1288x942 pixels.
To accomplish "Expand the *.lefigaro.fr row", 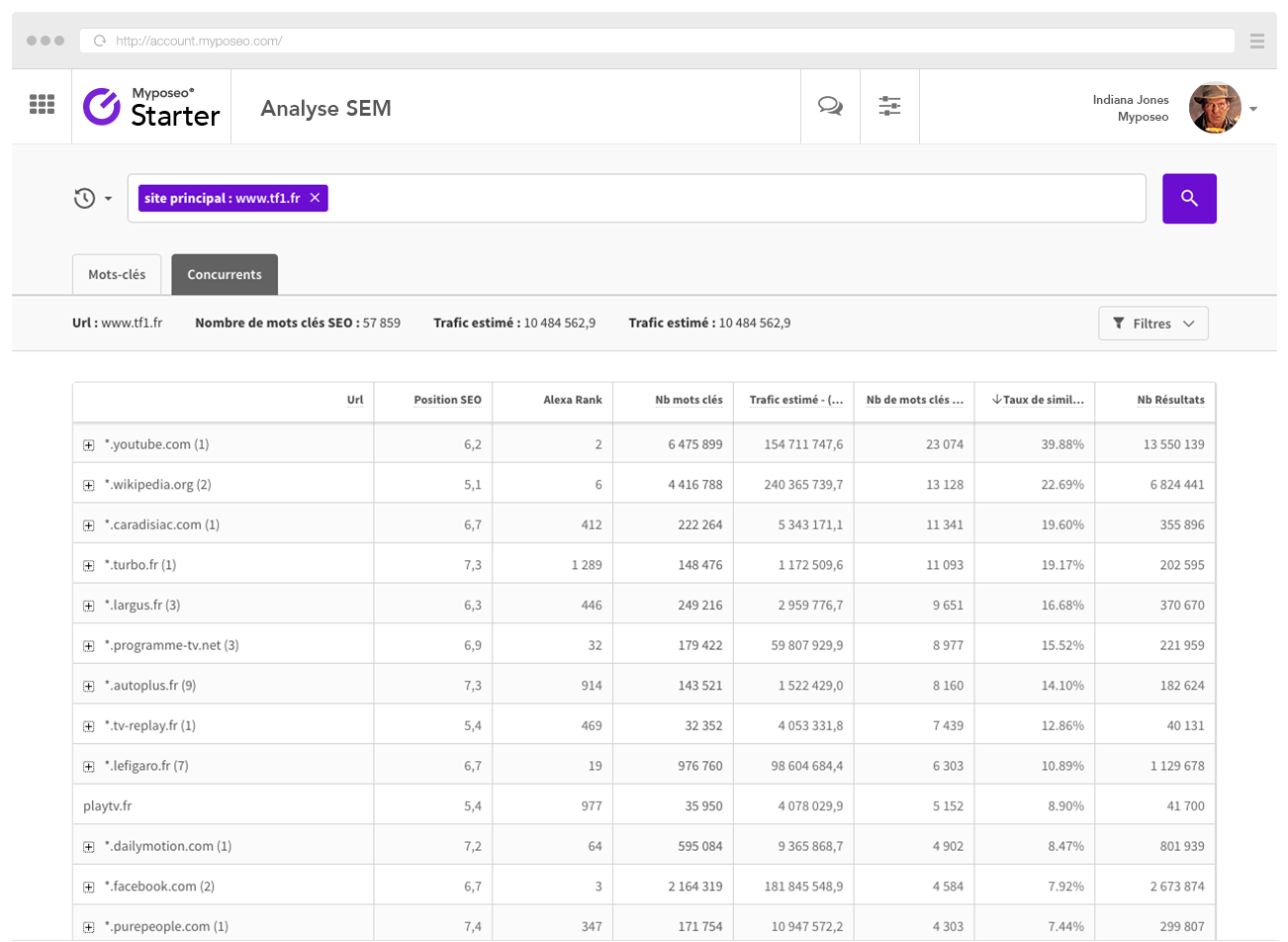I will [x=89, y=767].
